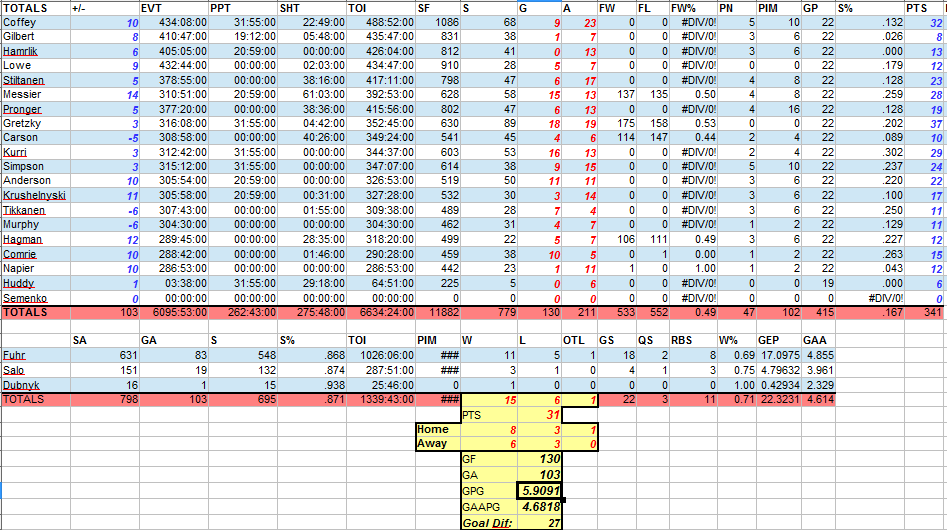Click the Gretzky player name cell
This screenshot has height=530, width=947.
[36, 124]
